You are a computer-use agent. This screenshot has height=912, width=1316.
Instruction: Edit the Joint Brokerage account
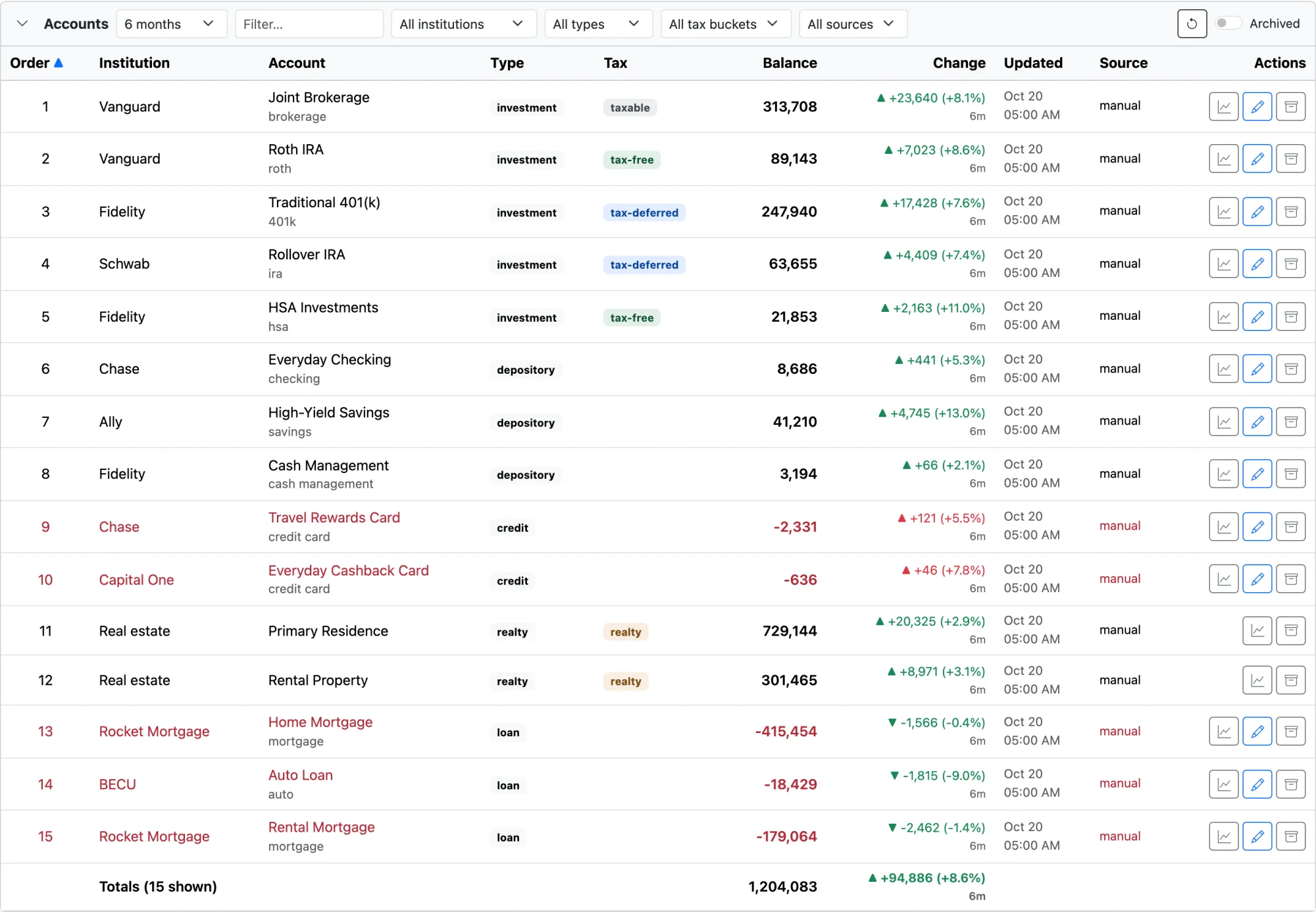click(1257, 107)
